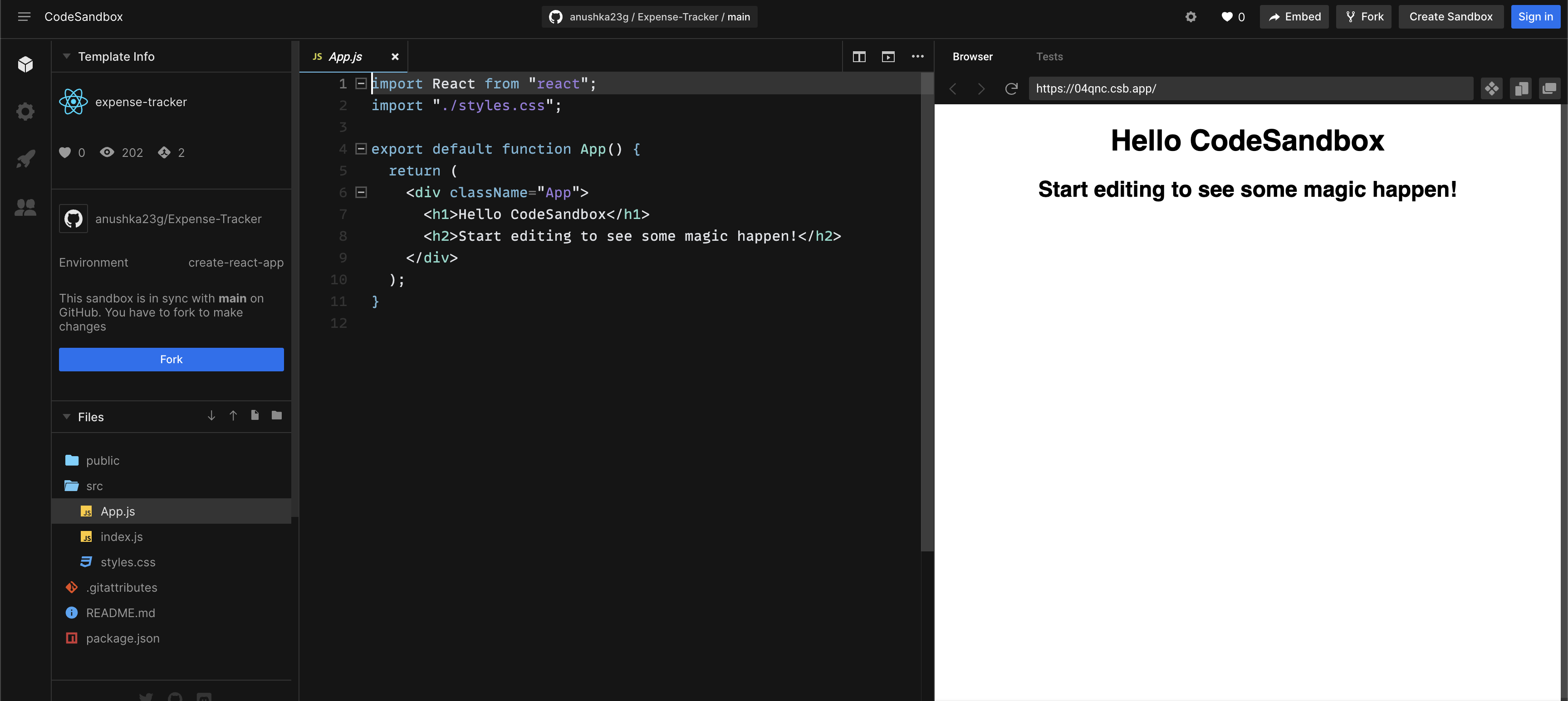Open preview in new window icon
Image resolution: width=1568 pixels, height=701 pixels.
click(x=1549, y=89)
